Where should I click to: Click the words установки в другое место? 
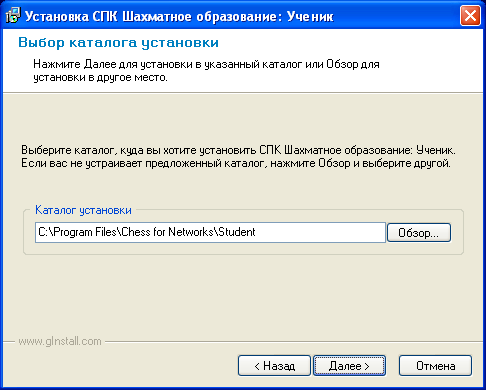click(x=100, y=78)
